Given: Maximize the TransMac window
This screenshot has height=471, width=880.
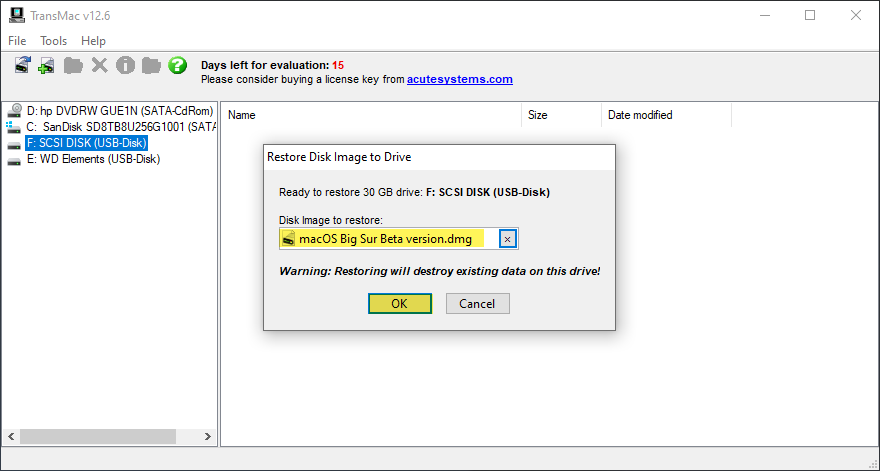Looking at the screenshot, I should 810,15.
